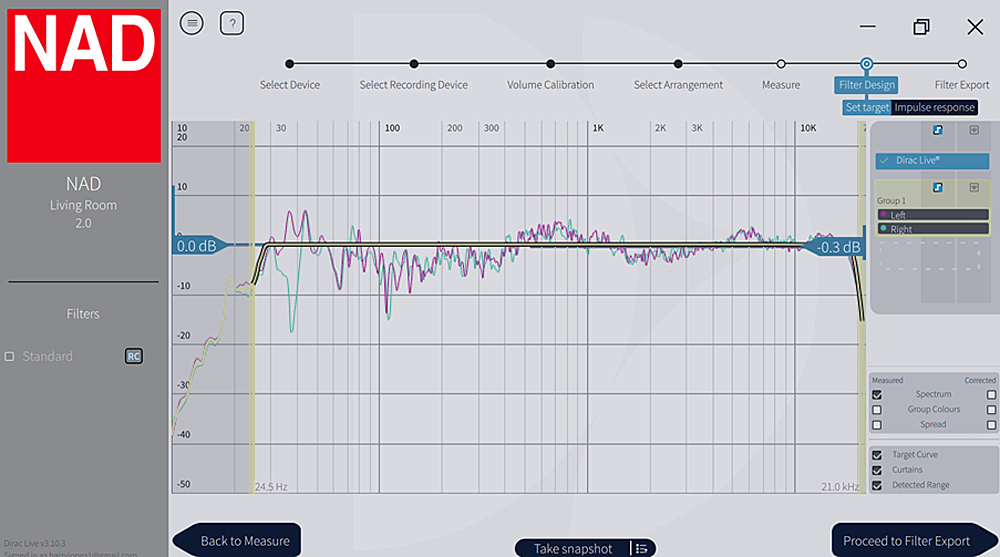Click the RC badge next to Standard
Image resolution: width=1000 pixels, height=557 pixels.
tap(133, 356)
